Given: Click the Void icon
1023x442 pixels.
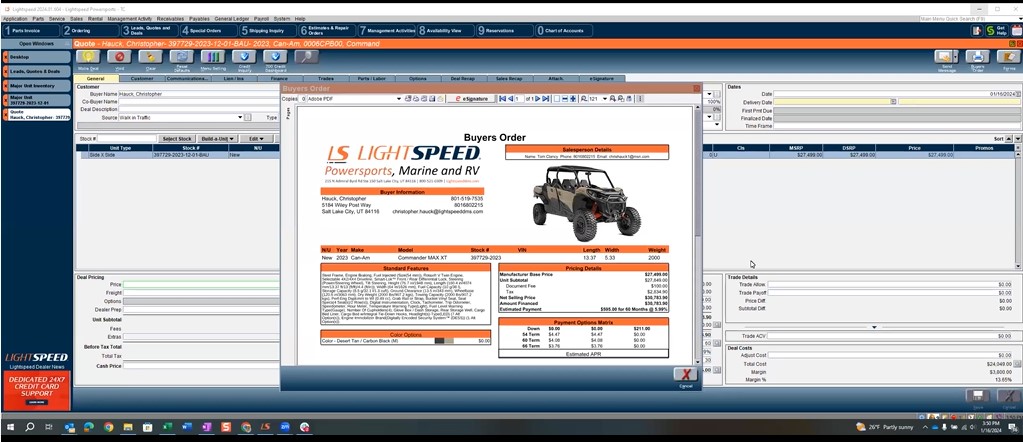Looking at the screenshot, I should pos(119,57).
